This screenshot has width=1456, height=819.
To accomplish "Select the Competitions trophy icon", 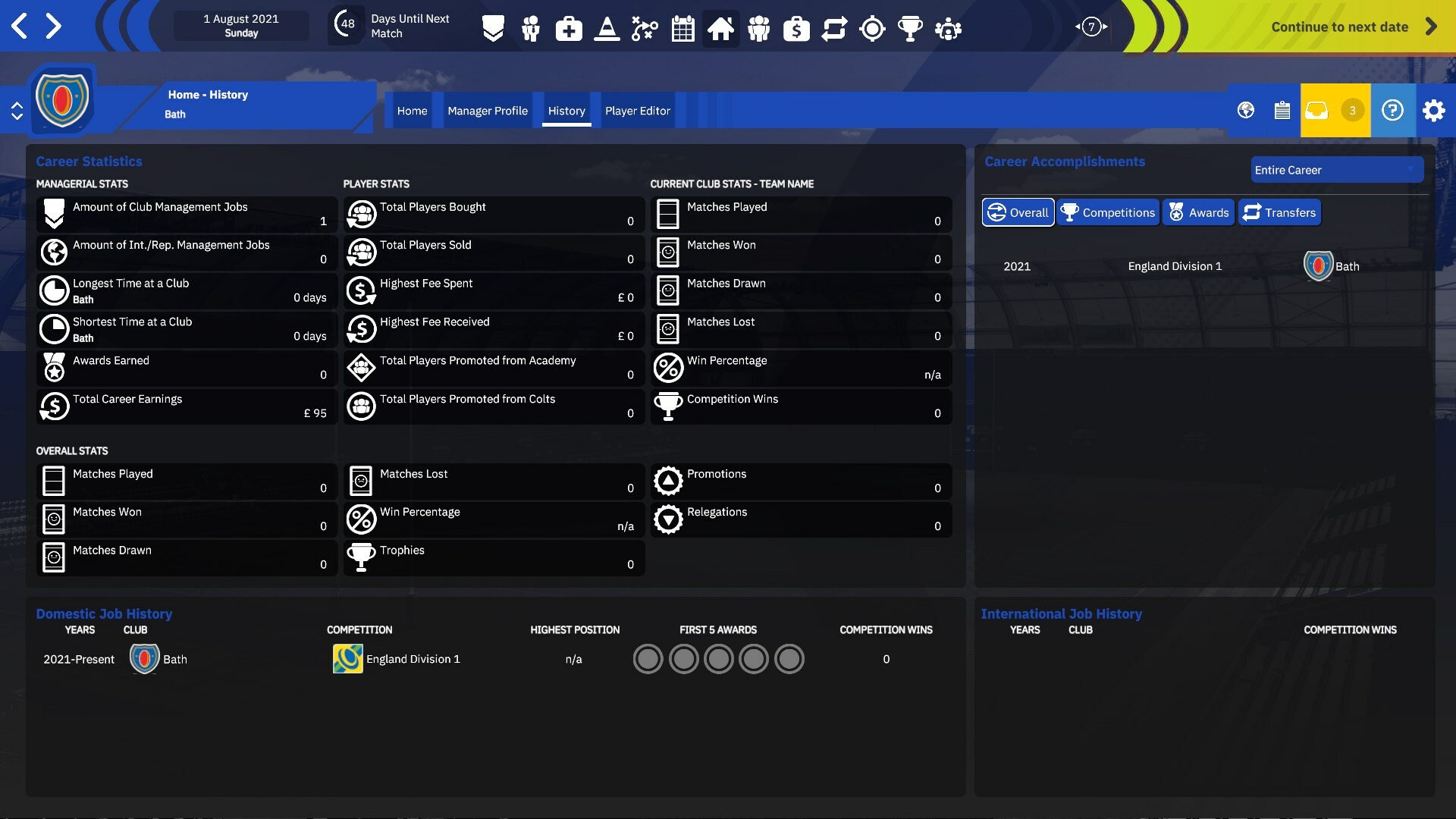I will click(x=910, y=28).
